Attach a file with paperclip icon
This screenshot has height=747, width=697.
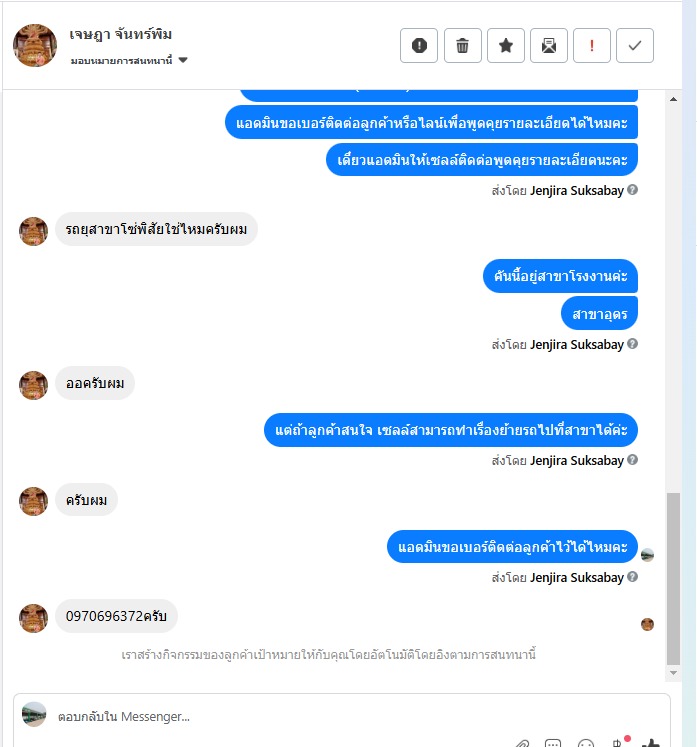[x=522, y=743]
